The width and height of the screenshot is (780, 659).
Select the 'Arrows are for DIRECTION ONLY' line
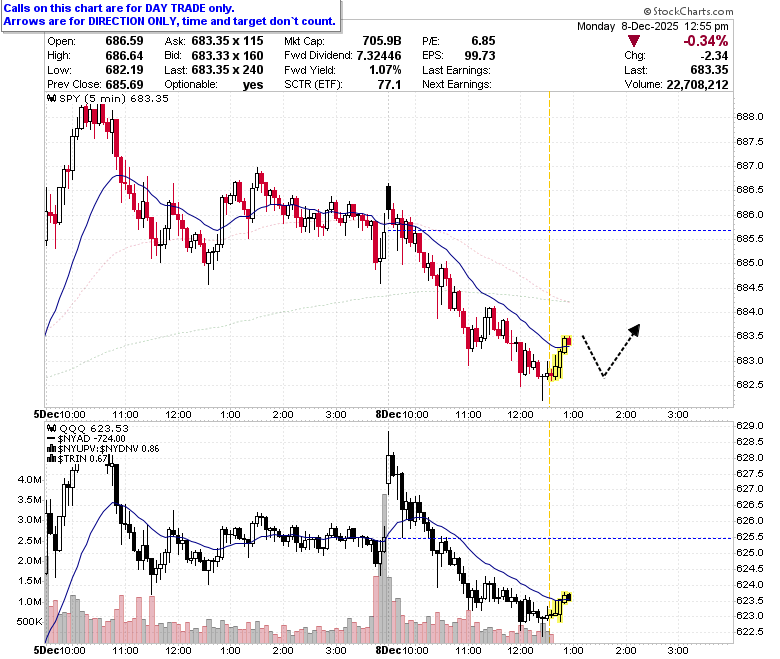(x=170, y=21)
